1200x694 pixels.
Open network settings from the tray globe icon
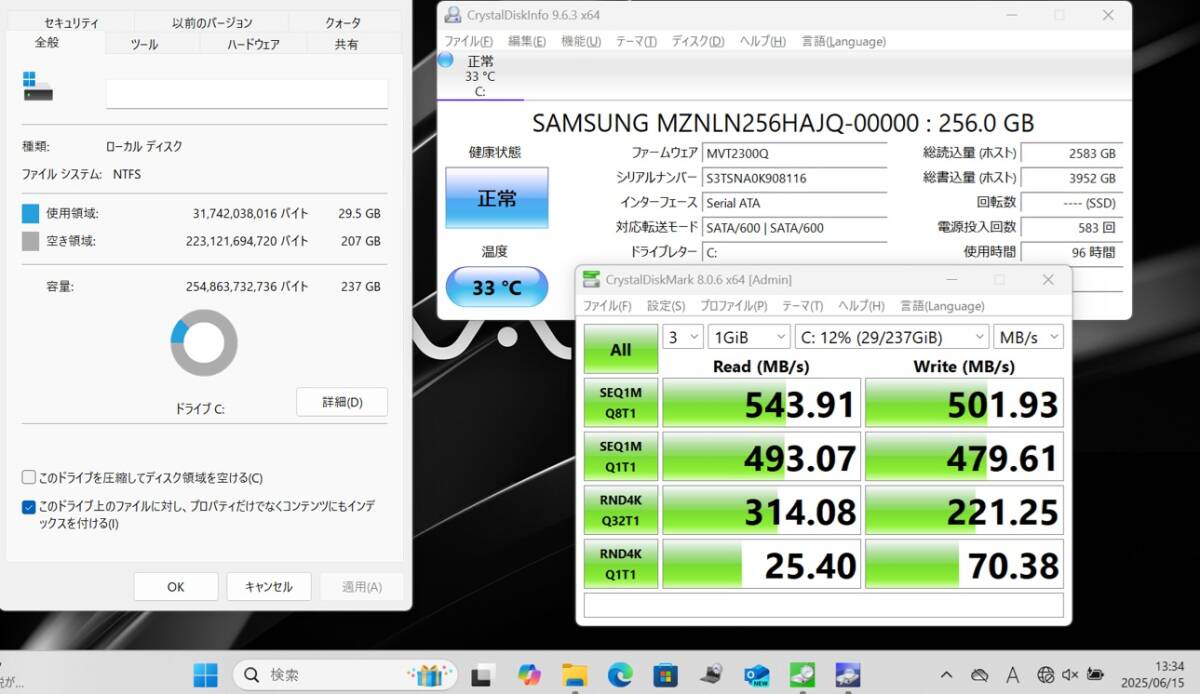click(1045, 675)
